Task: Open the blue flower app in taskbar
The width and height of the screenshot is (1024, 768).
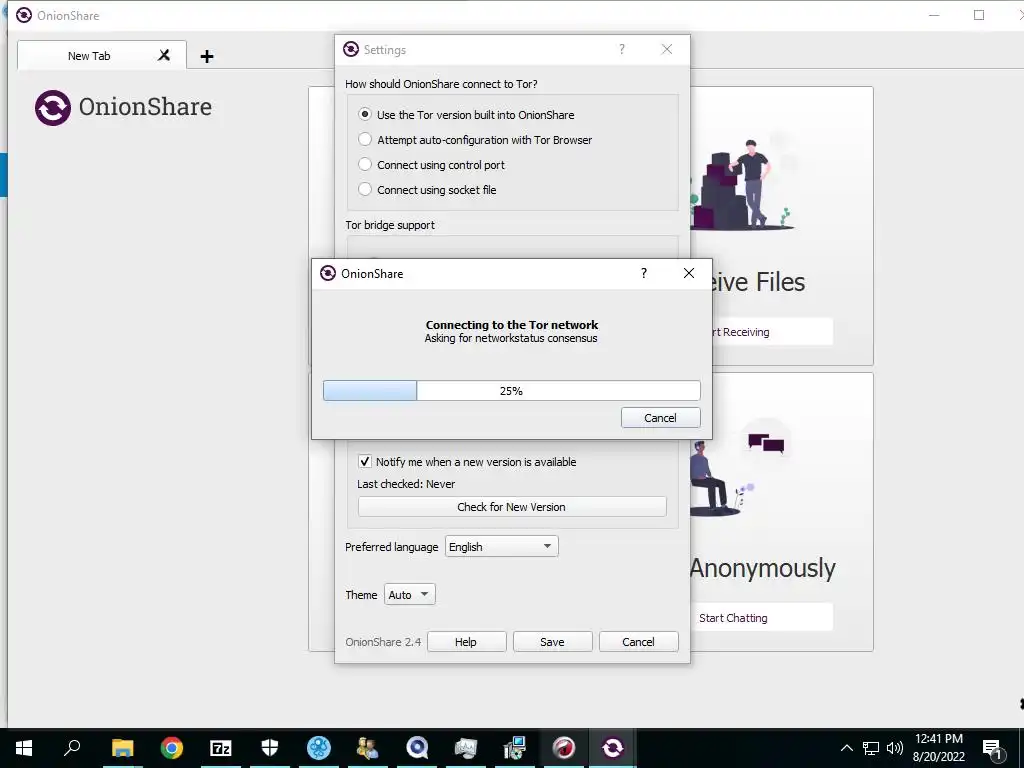Action: coord(319,748)
